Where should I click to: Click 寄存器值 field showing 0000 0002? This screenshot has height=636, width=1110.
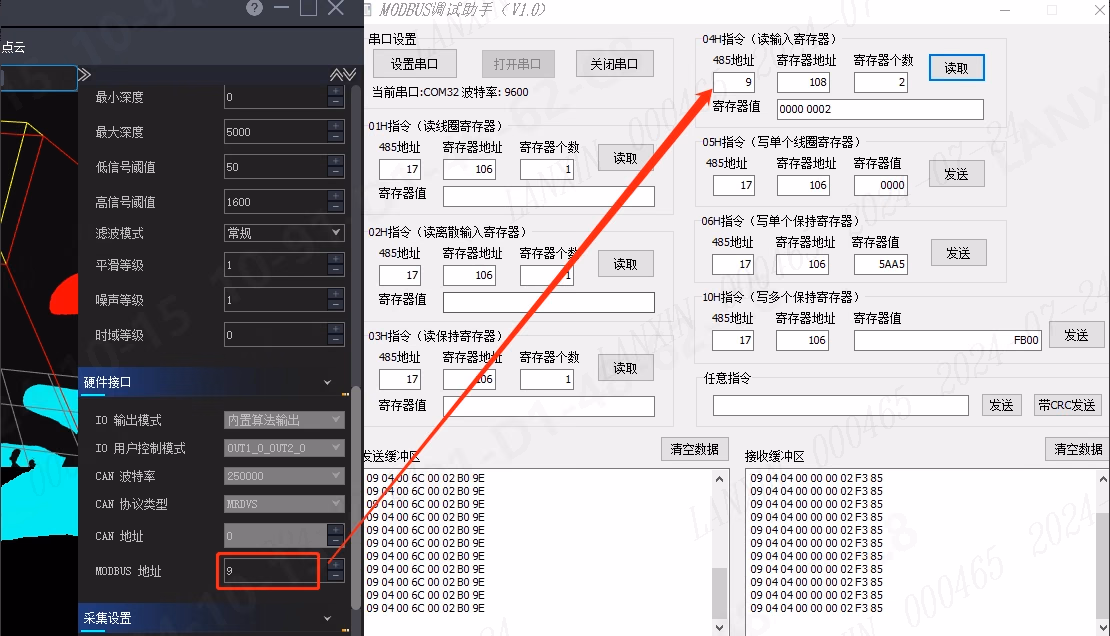[x=880, y=109]
